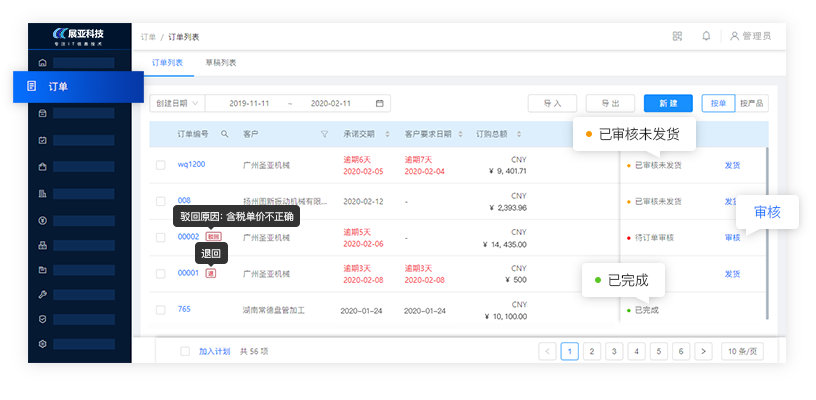Open the 10条/页 page size dropdown
816x400 pixels.
(742, 351)
